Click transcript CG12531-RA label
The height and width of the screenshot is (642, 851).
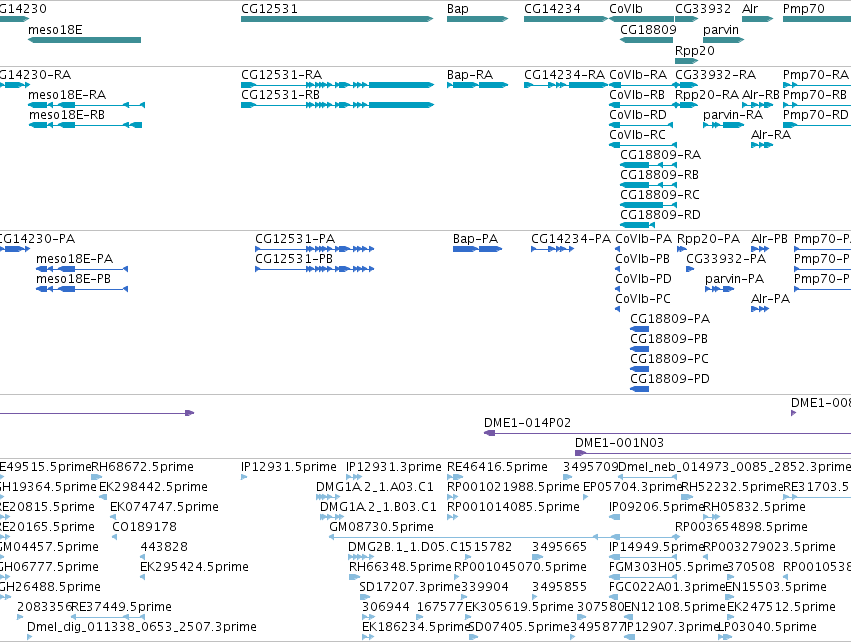coord(281,74)
